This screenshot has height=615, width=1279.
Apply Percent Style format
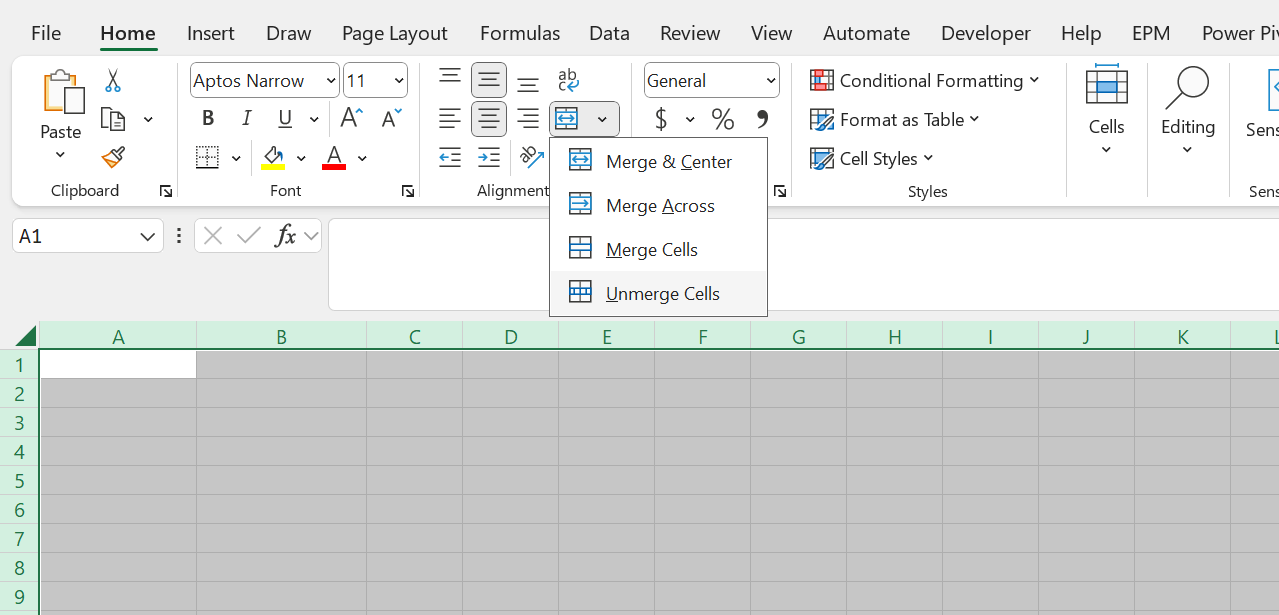(723, 120)
